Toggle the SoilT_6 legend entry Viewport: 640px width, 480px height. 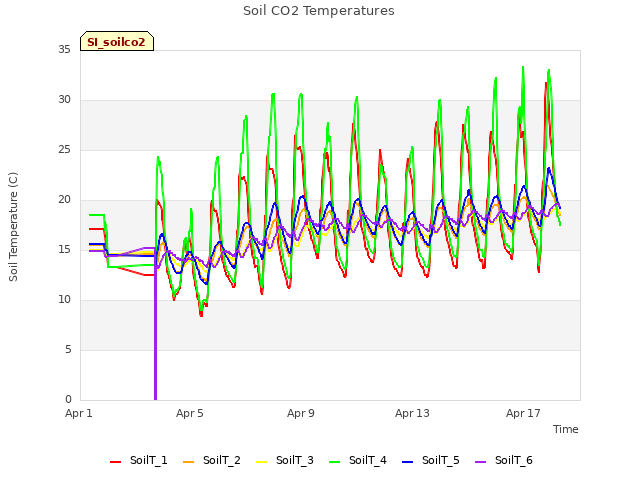[x=504, y=460]
